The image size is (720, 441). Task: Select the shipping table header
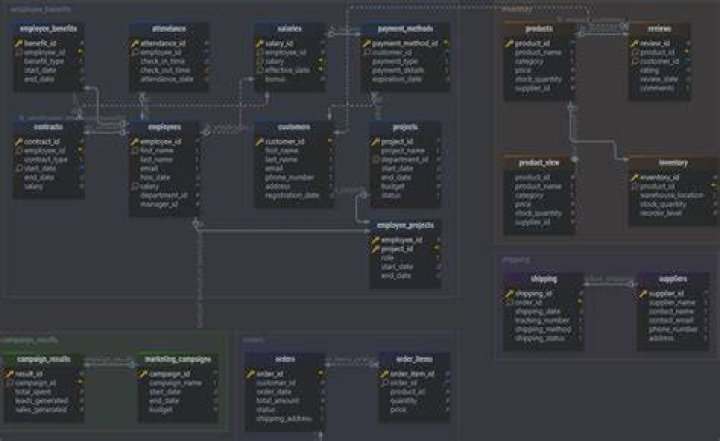[x=544, y=279]
